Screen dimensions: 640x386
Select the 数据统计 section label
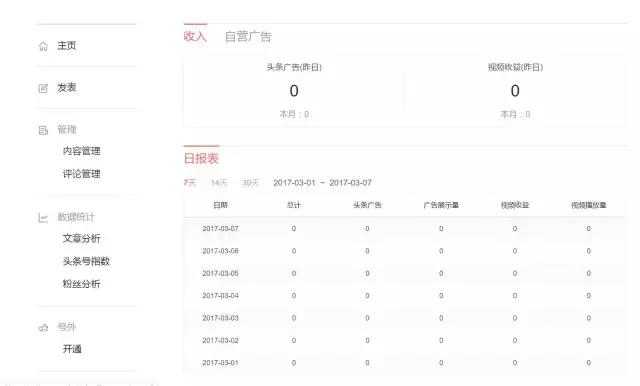(x=76, y=217)
